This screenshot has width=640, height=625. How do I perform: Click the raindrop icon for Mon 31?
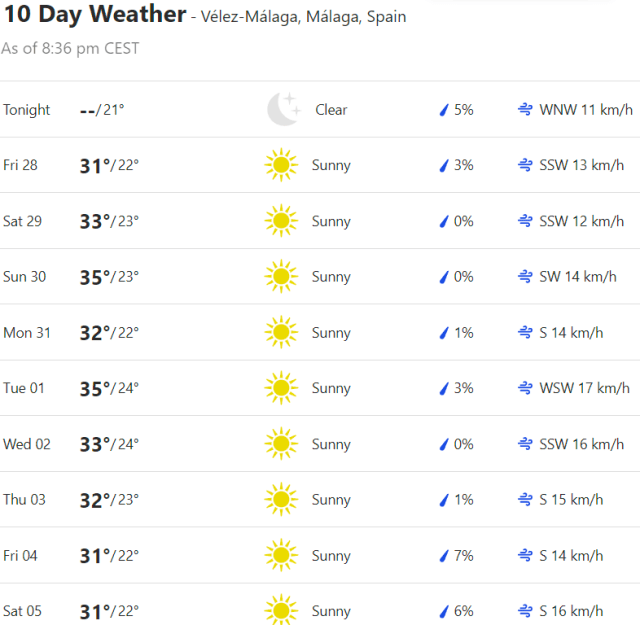444,333
